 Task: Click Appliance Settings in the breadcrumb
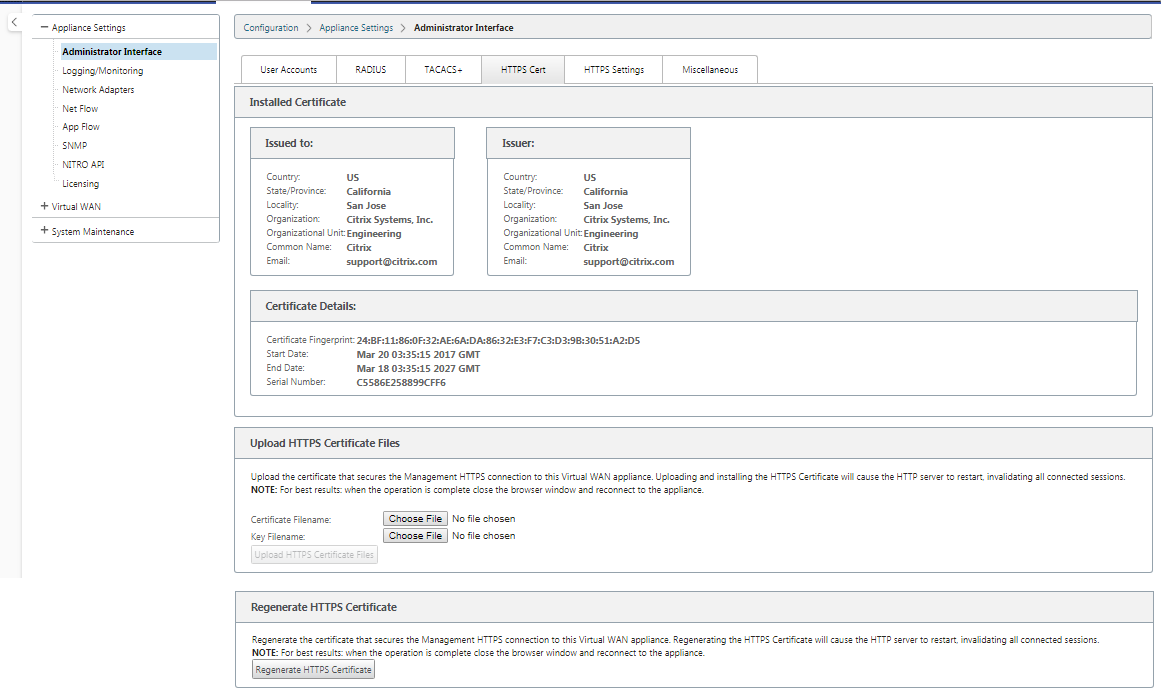point(356,28)
